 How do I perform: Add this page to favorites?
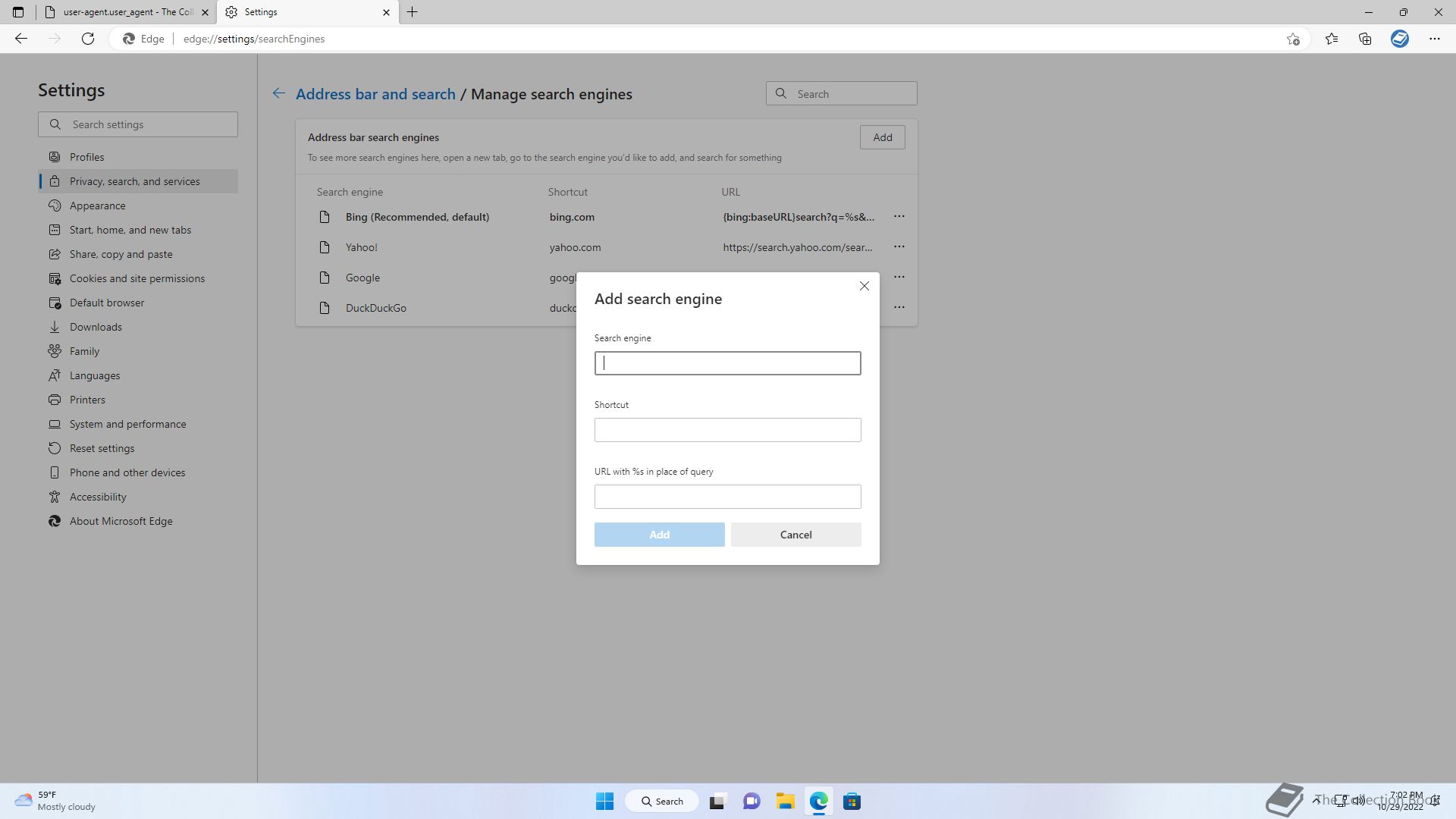[1293, 39]
